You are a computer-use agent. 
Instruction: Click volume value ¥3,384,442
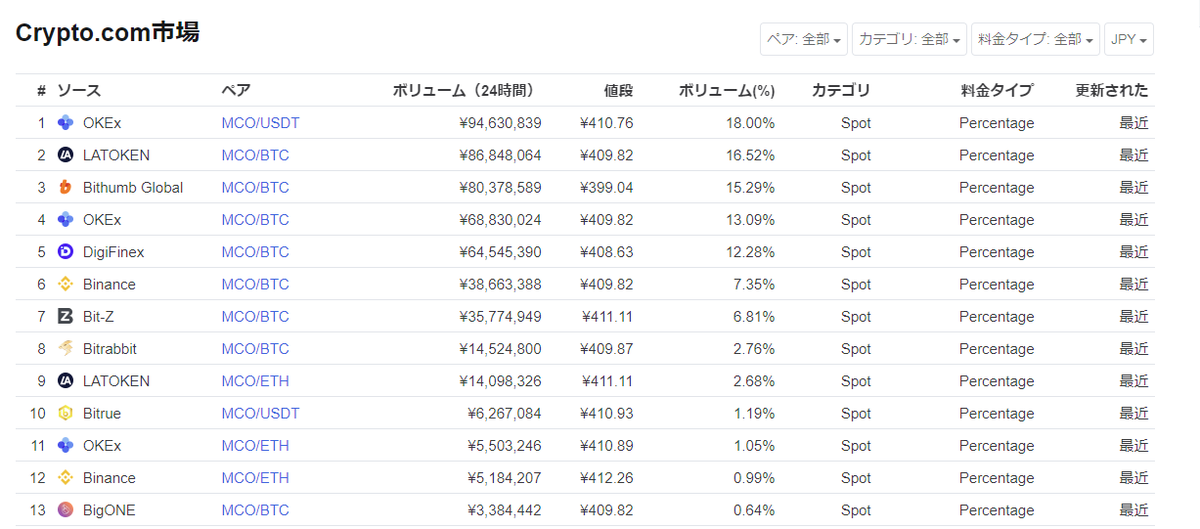coord(504,510)
